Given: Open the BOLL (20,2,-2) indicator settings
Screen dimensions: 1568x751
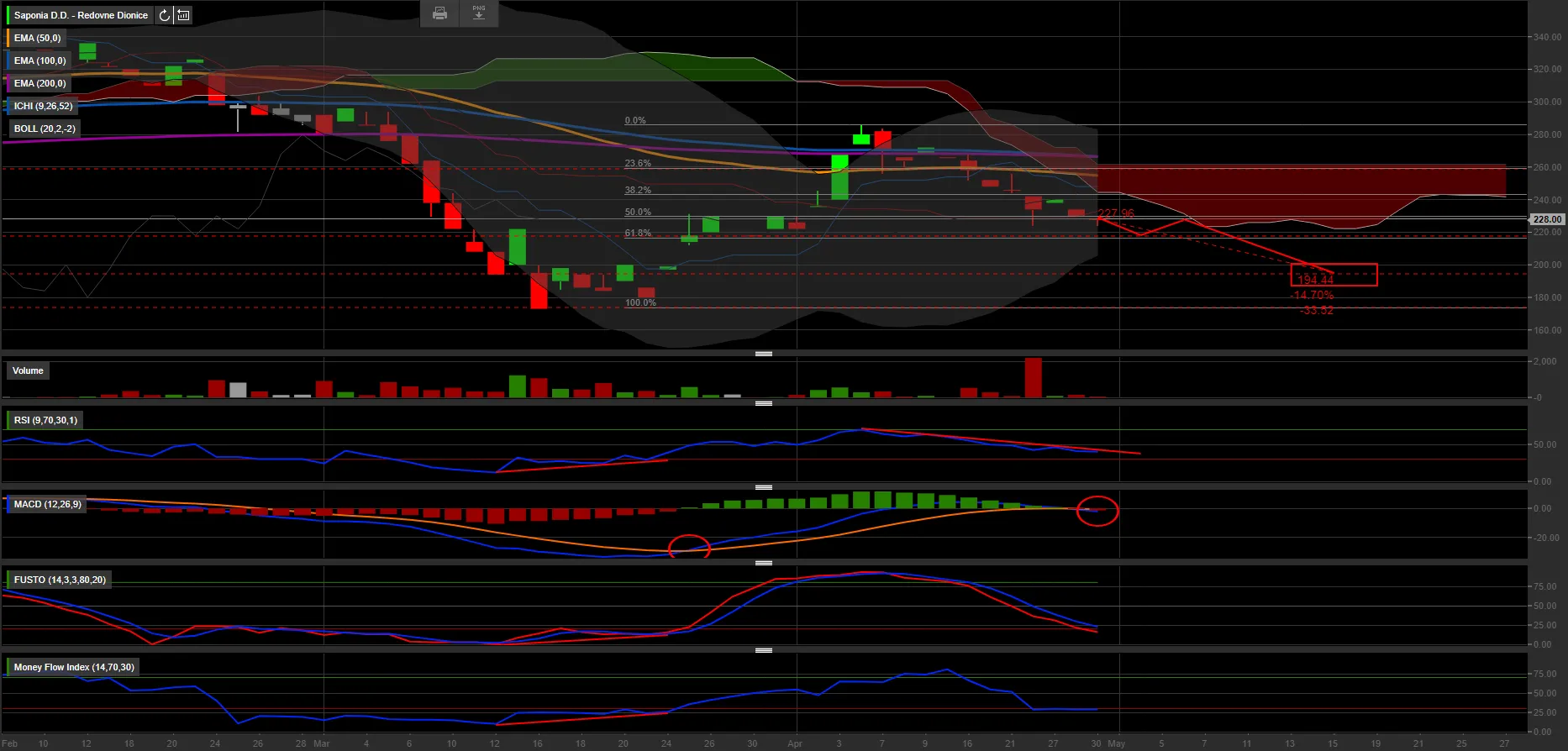Looking at the screenshot, I should 45,129.
